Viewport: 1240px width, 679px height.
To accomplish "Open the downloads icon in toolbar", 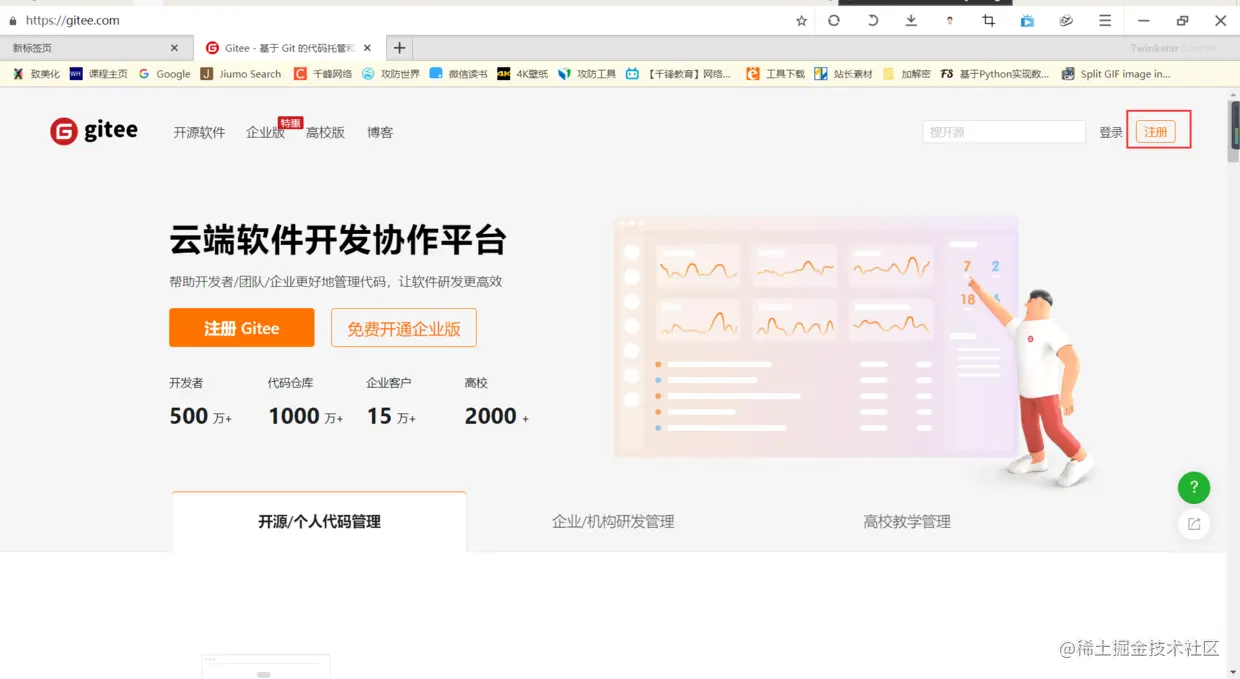I will point(911,21).
